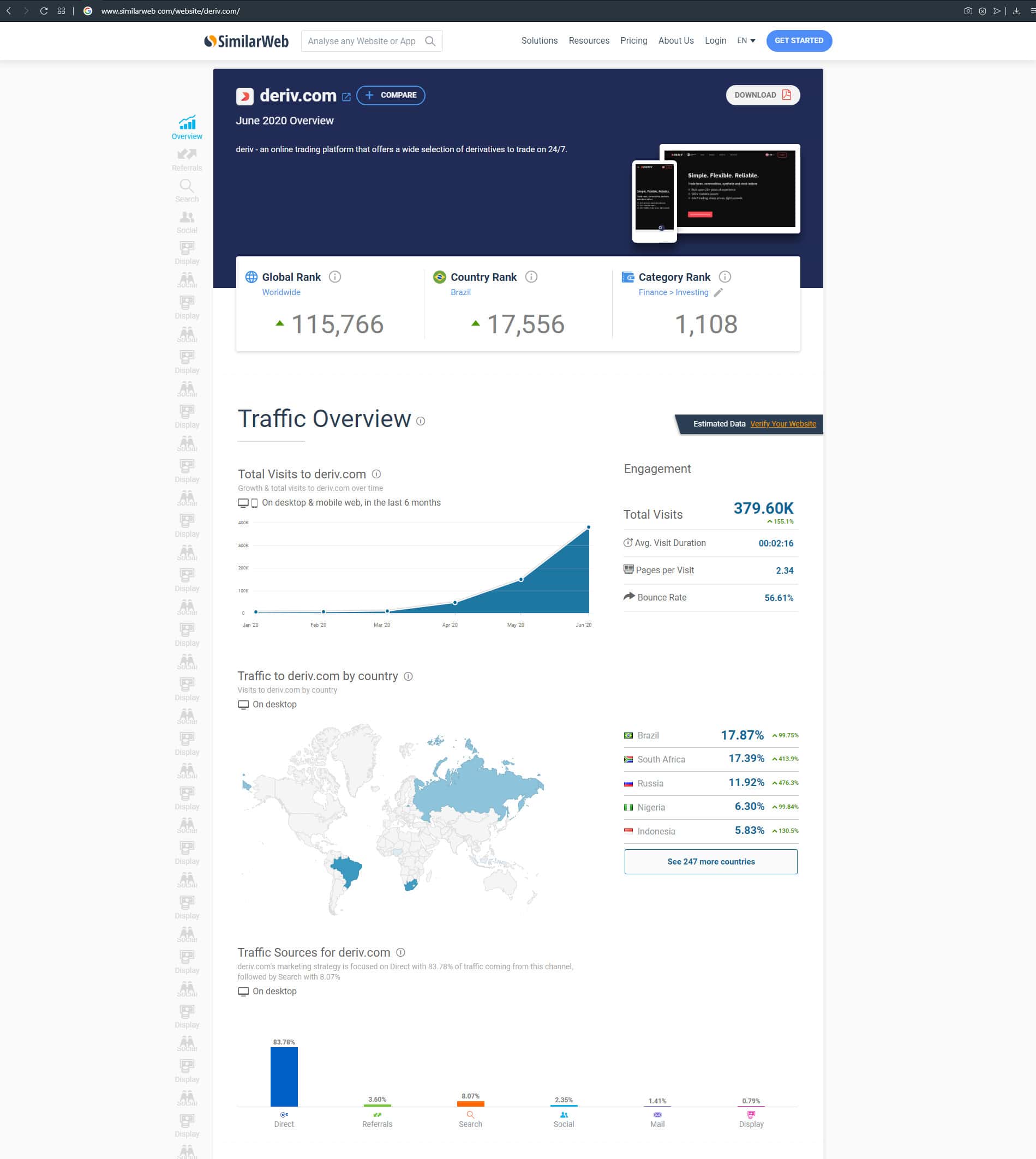The width and height of the screenshot is (1036, 1159).
Task: Click info icon next to Traffic Overview
Action: [421, 421]
